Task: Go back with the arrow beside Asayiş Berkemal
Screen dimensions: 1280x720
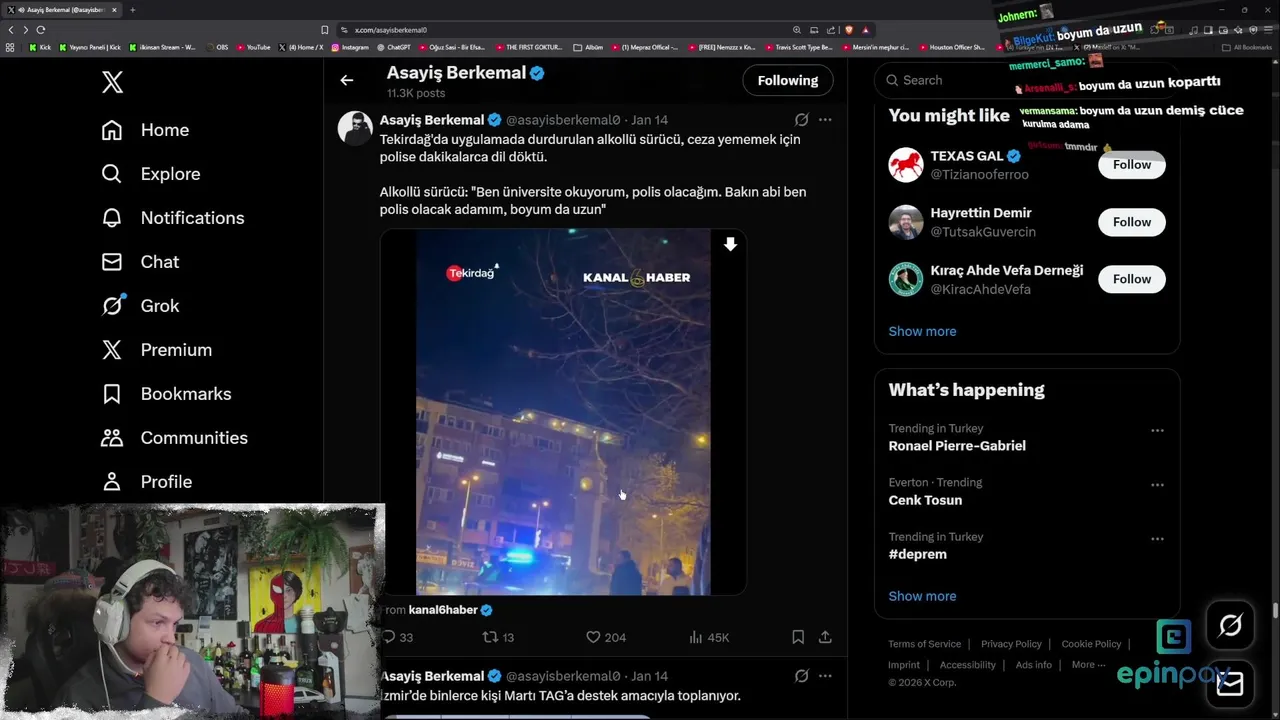Action: pyautogui.click(x=347, y=80)
